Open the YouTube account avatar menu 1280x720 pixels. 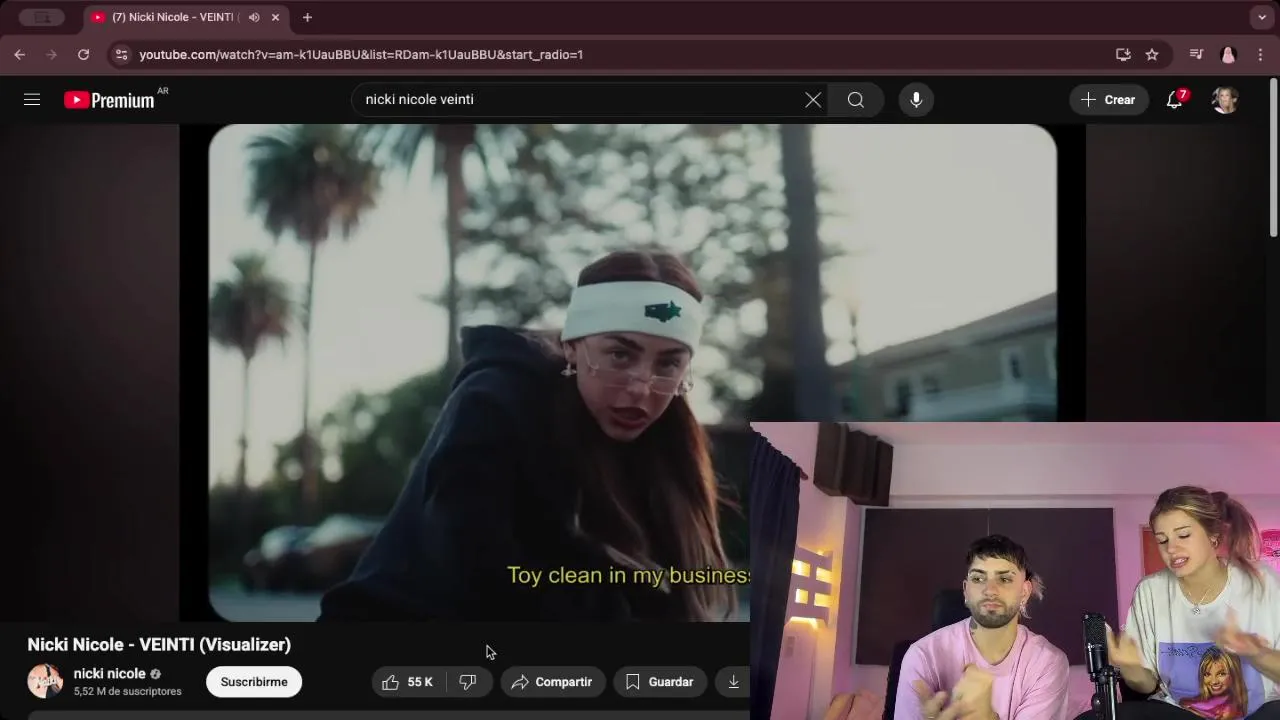pos(1225,100)
